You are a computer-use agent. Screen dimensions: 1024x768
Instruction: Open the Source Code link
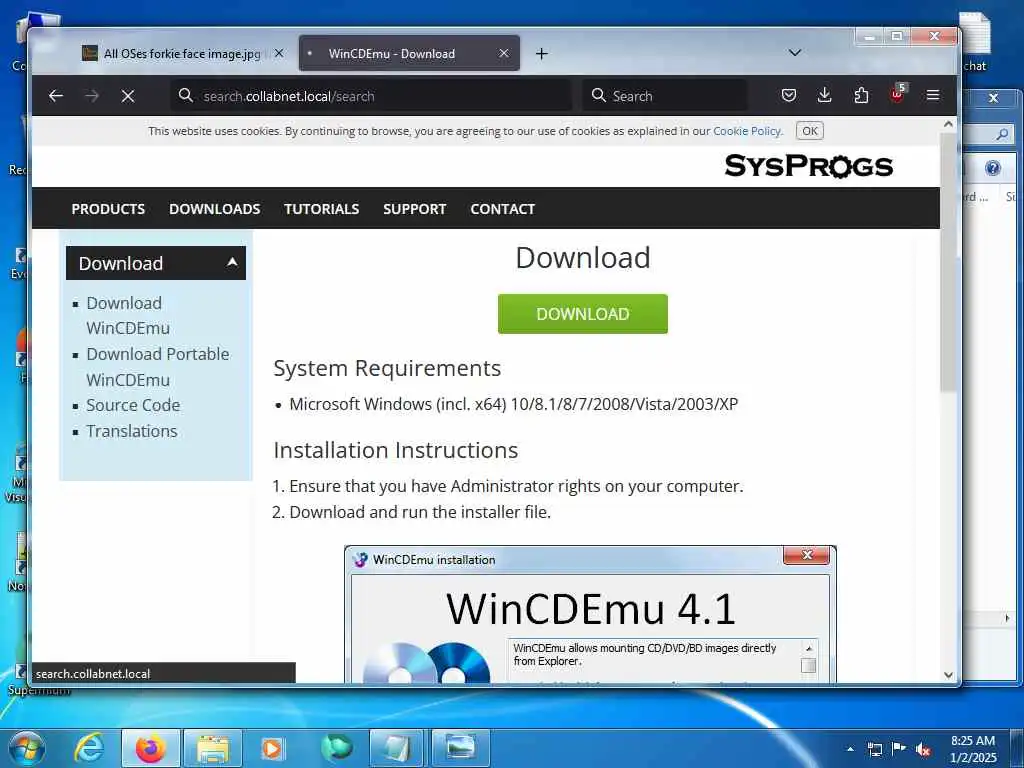(133, 405)
